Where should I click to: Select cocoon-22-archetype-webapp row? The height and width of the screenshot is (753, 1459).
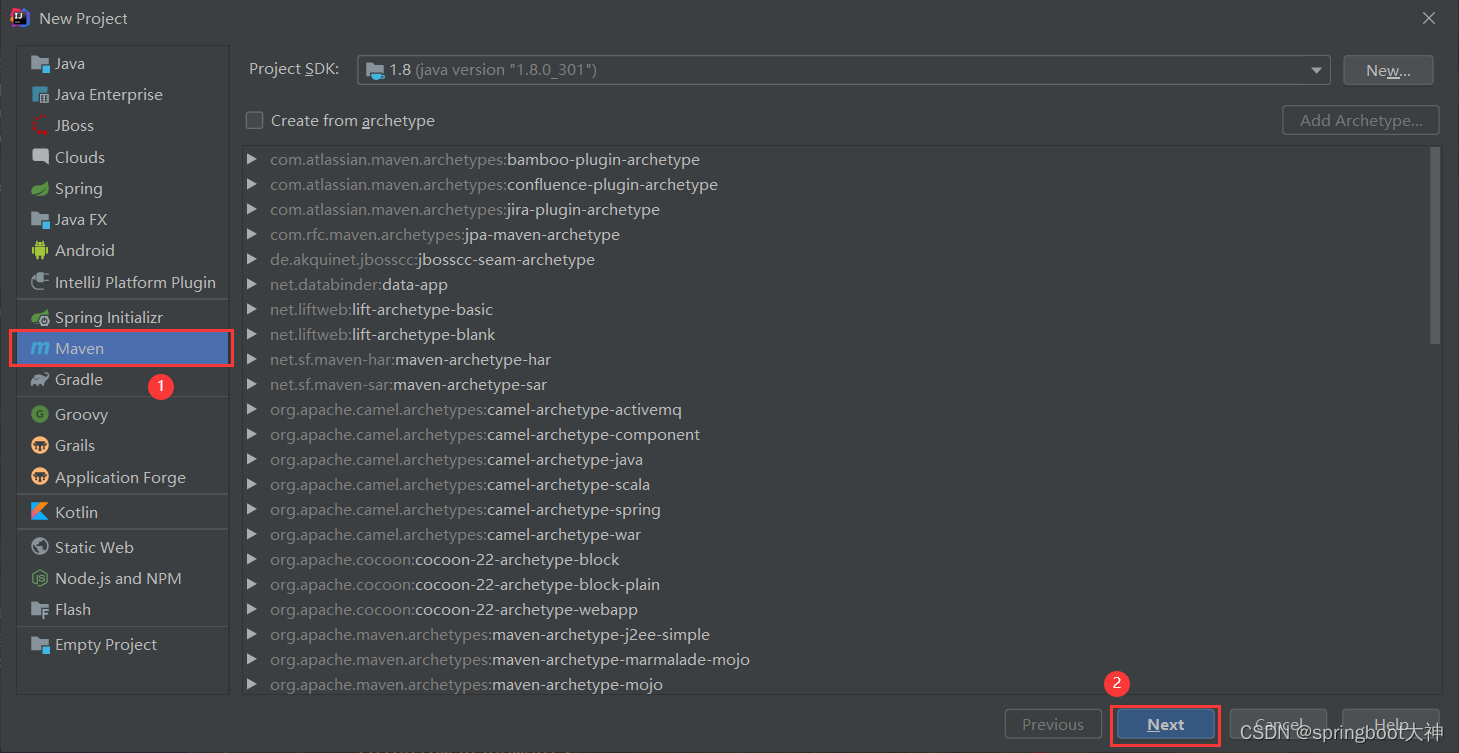point(836,610)
